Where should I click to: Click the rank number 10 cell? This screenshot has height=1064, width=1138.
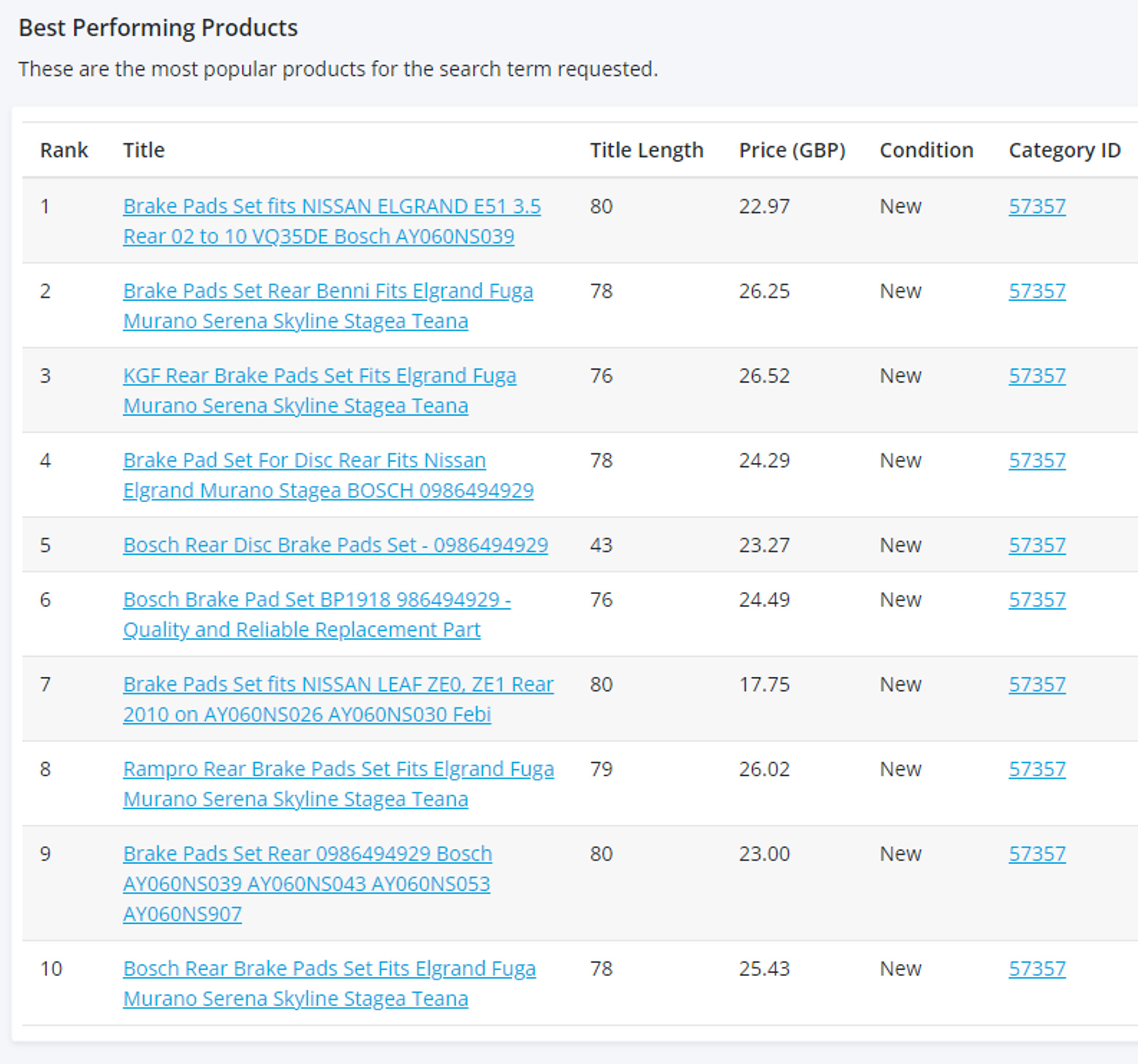point(51,968)
